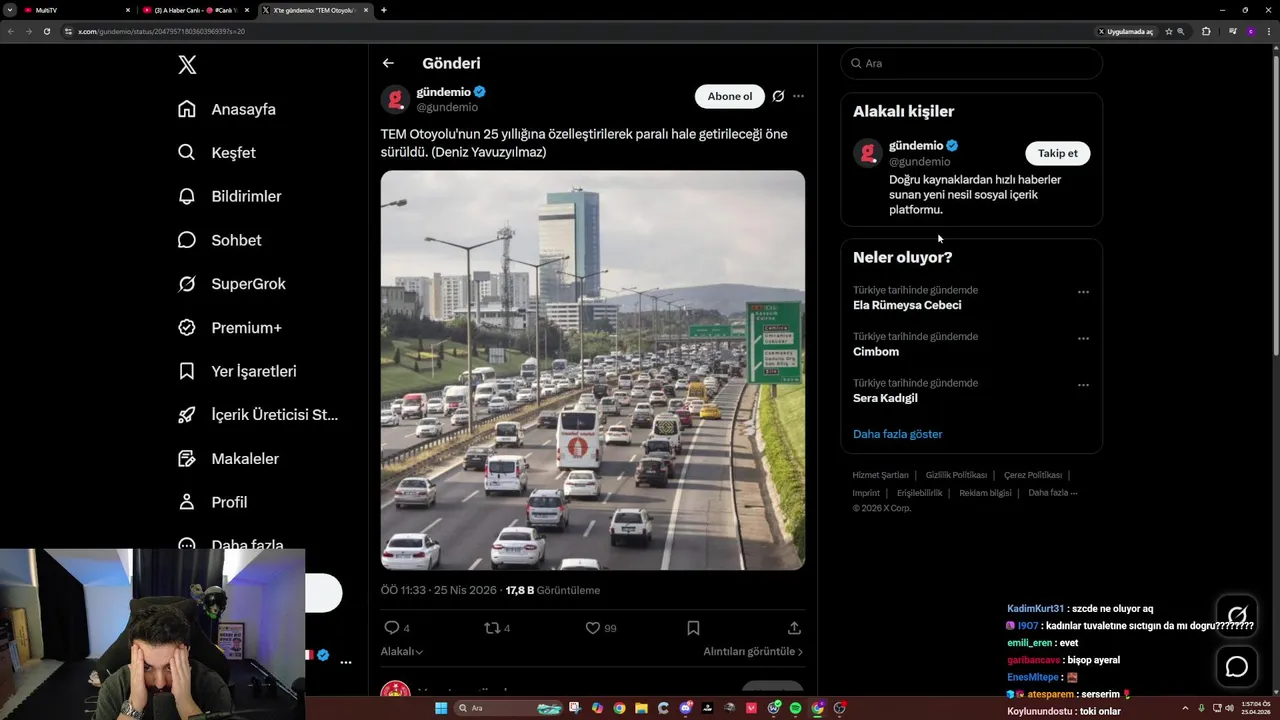The image size is (1280, 720).
Task: Open File Explorer from taskbar
Action: 641,708
